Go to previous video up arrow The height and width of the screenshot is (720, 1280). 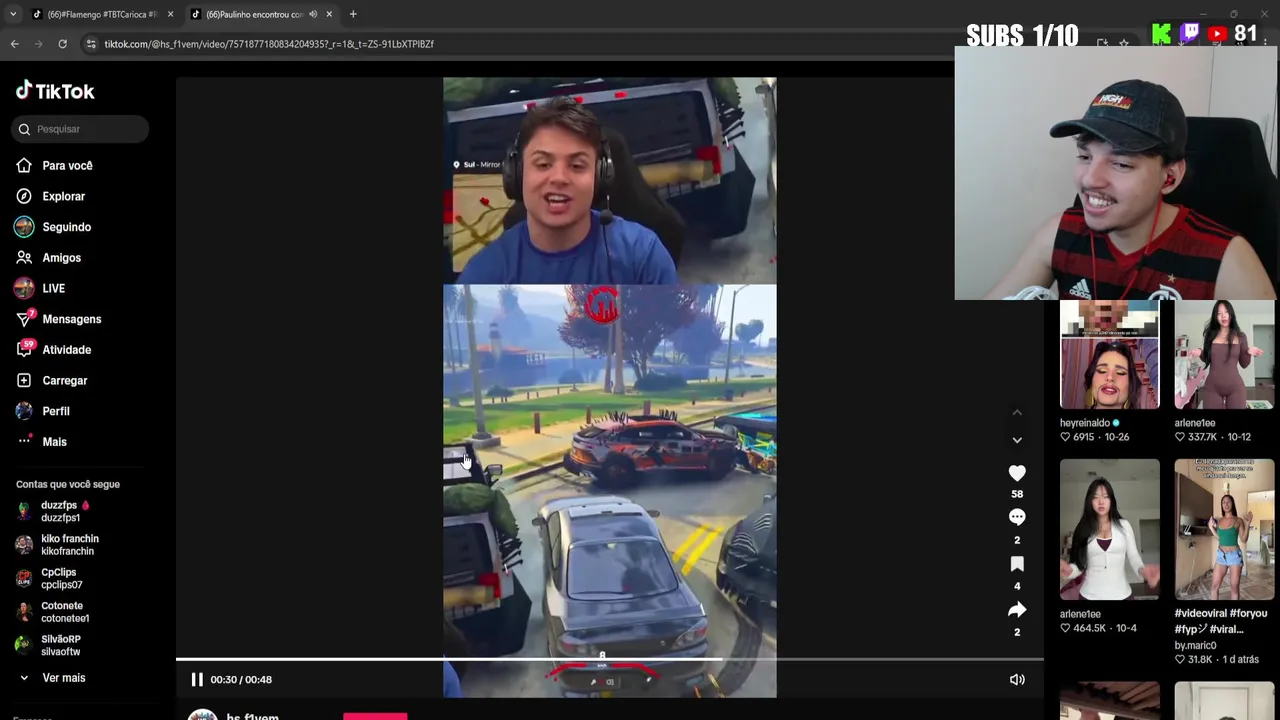click(1017, 412)
